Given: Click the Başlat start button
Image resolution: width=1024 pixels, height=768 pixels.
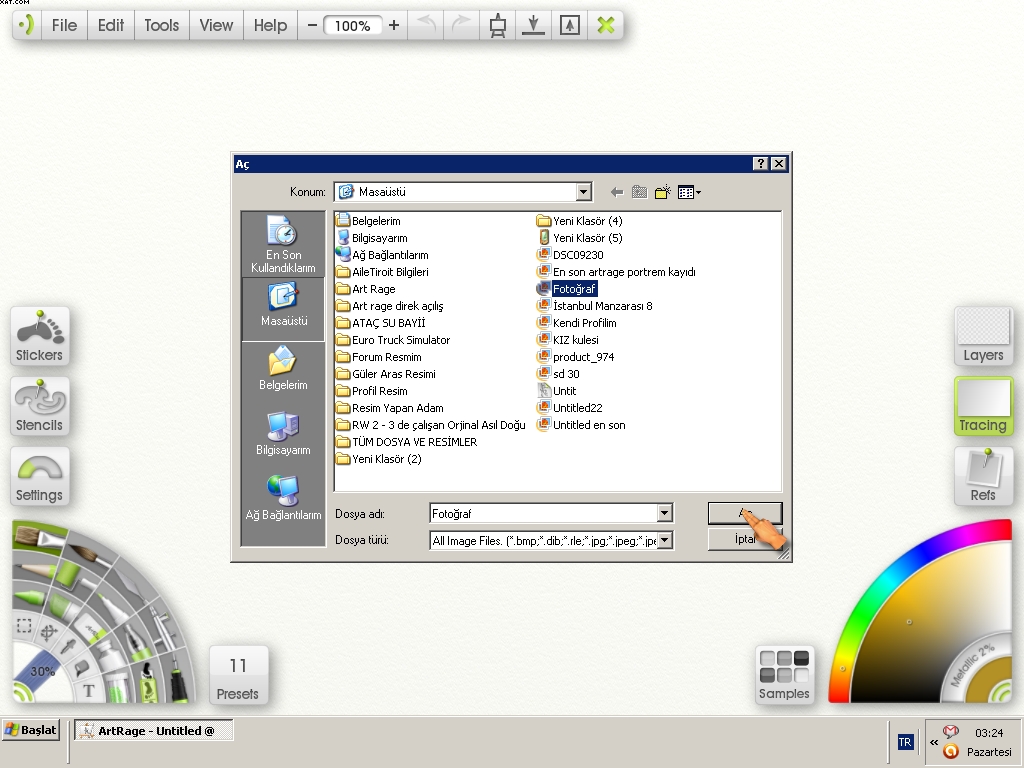Looking at the screenshot, I should [31, 730].
